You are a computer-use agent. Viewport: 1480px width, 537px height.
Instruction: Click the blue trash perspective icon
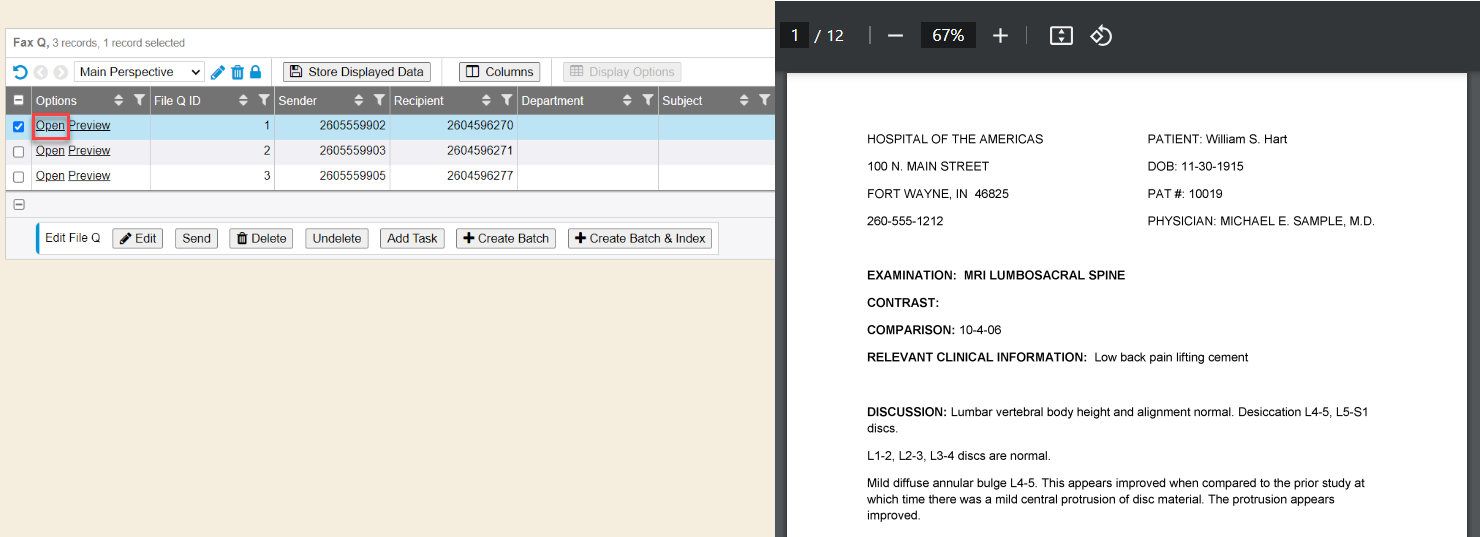click(237, 72)
